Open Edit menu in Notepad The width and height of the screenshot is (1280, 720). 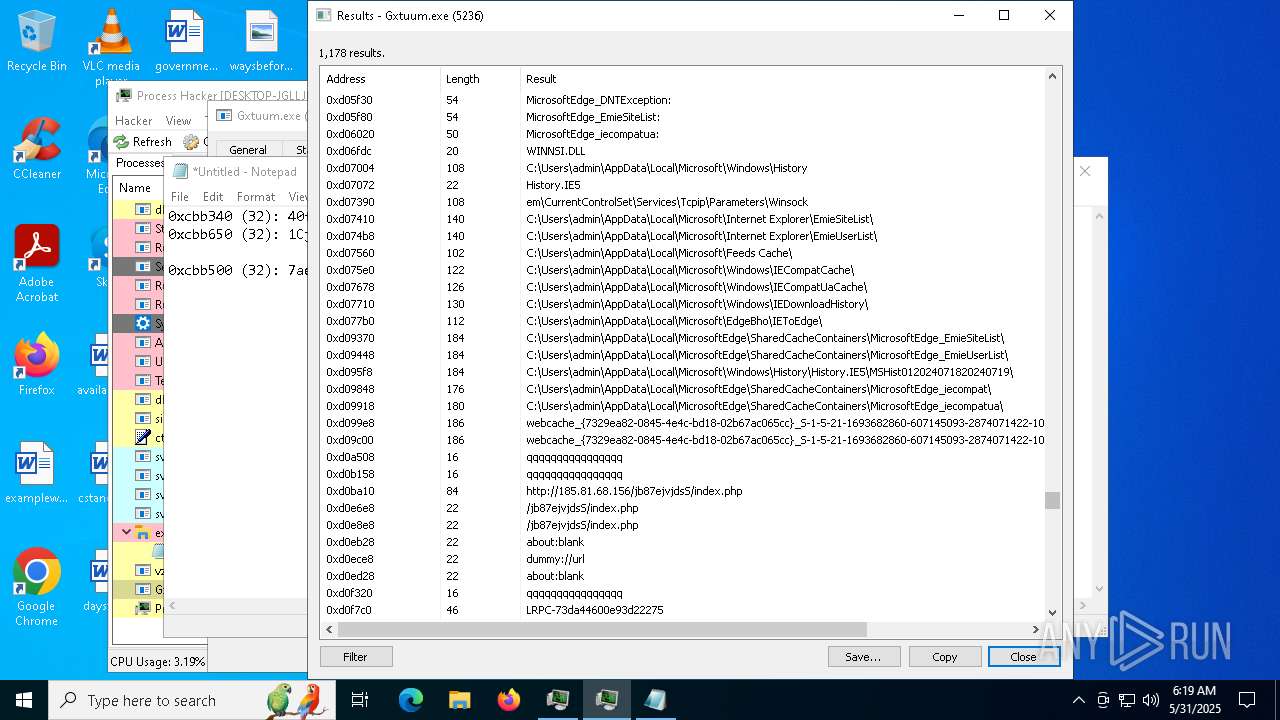213,197
